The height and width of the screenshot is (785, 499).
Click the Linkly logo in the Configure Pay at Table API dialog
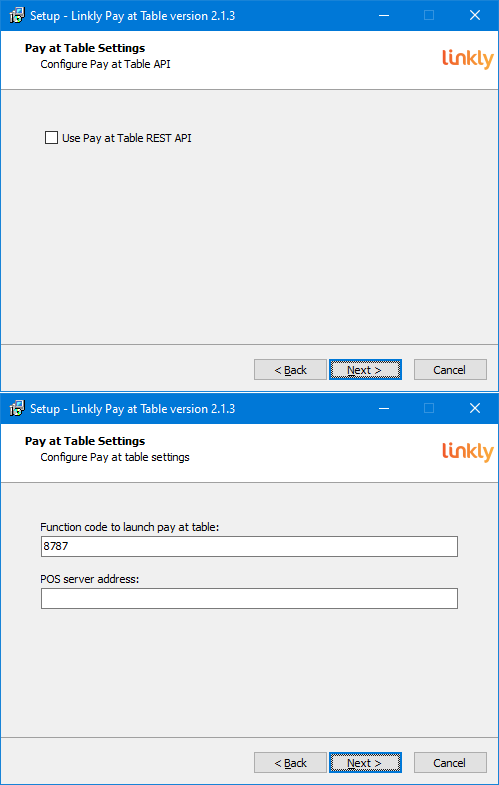pyautogui.click(x=467, y=59)
